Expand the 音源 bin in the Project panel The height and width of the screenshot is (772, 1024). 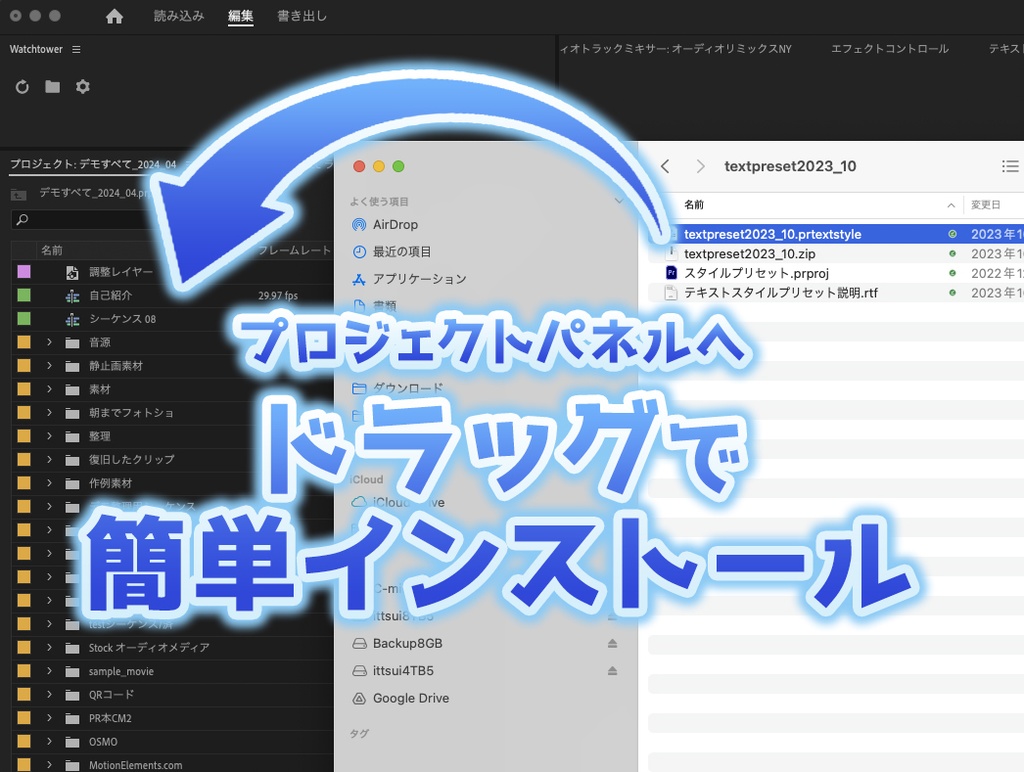coord(48,342)
